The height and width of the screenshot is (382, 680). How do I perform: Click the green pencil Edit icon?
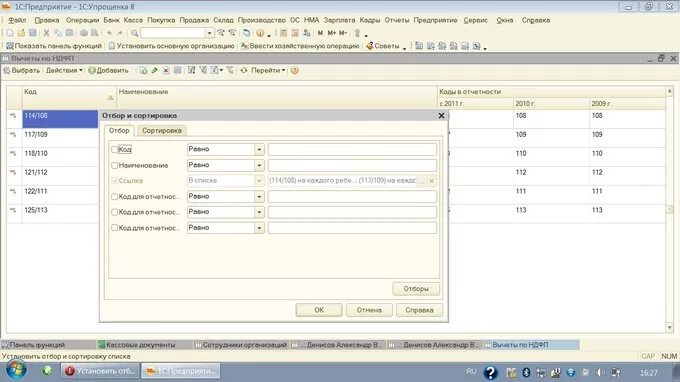[x=154, y=70]
